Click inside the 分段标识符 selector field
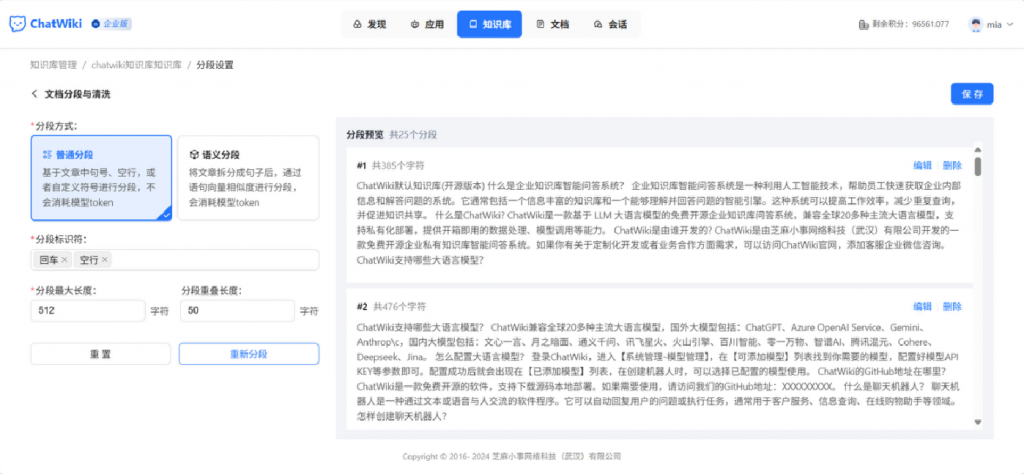Viewport: 1024px width, 474px height. [x=175, y=260]
